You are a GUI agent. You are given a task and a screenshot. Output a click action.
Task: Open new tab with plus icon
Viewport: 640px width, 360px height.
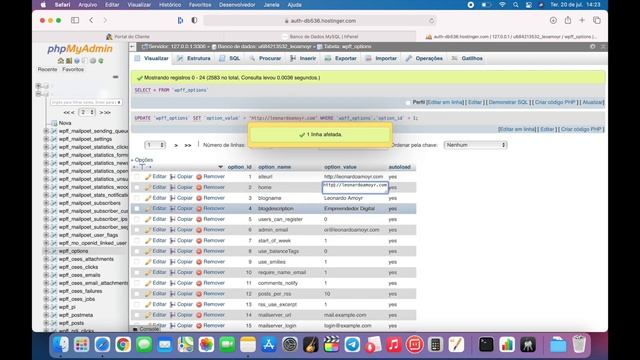[582, 20]
